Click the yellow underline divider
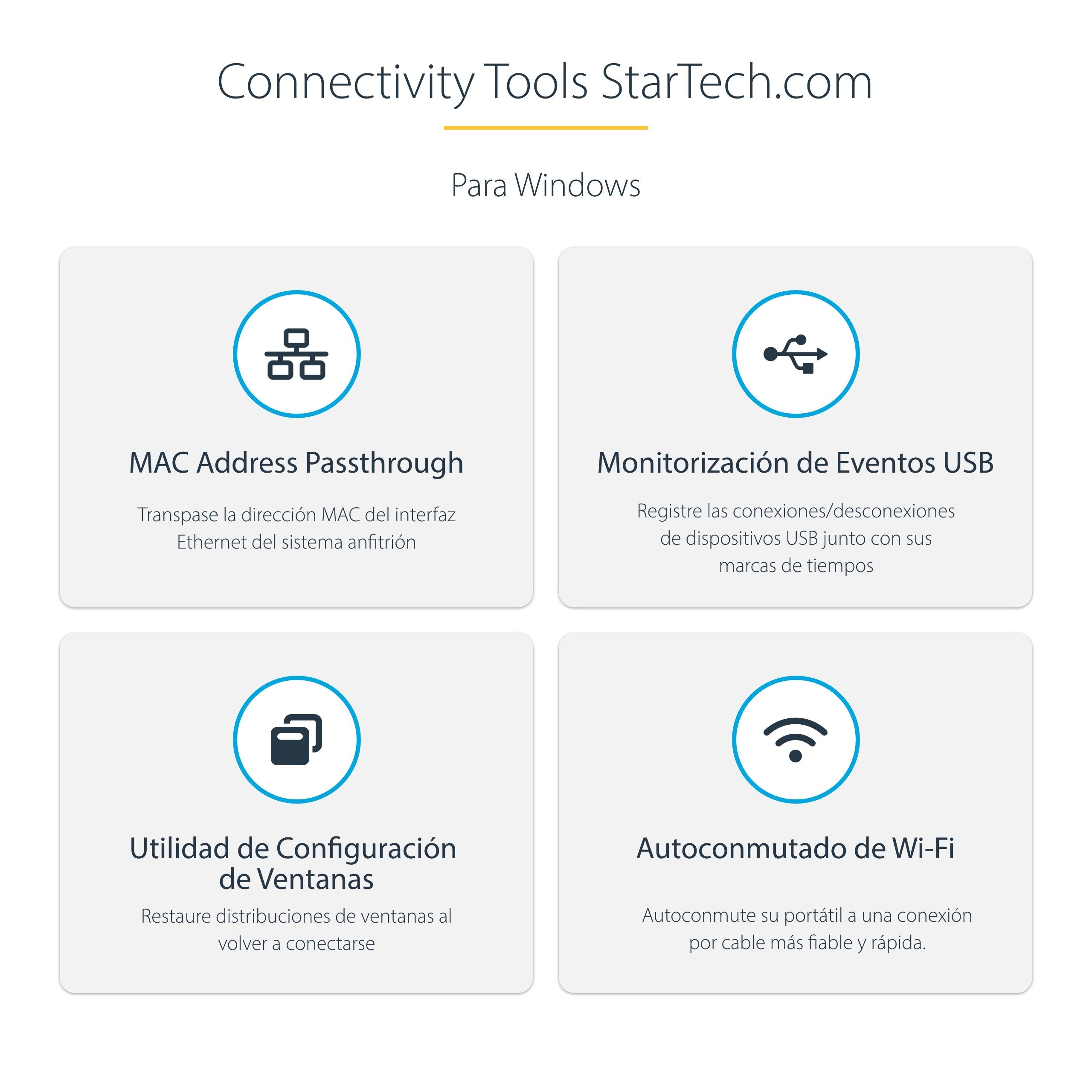The width and height of the screenshot is (1092, 1092). tap(546, 128)
